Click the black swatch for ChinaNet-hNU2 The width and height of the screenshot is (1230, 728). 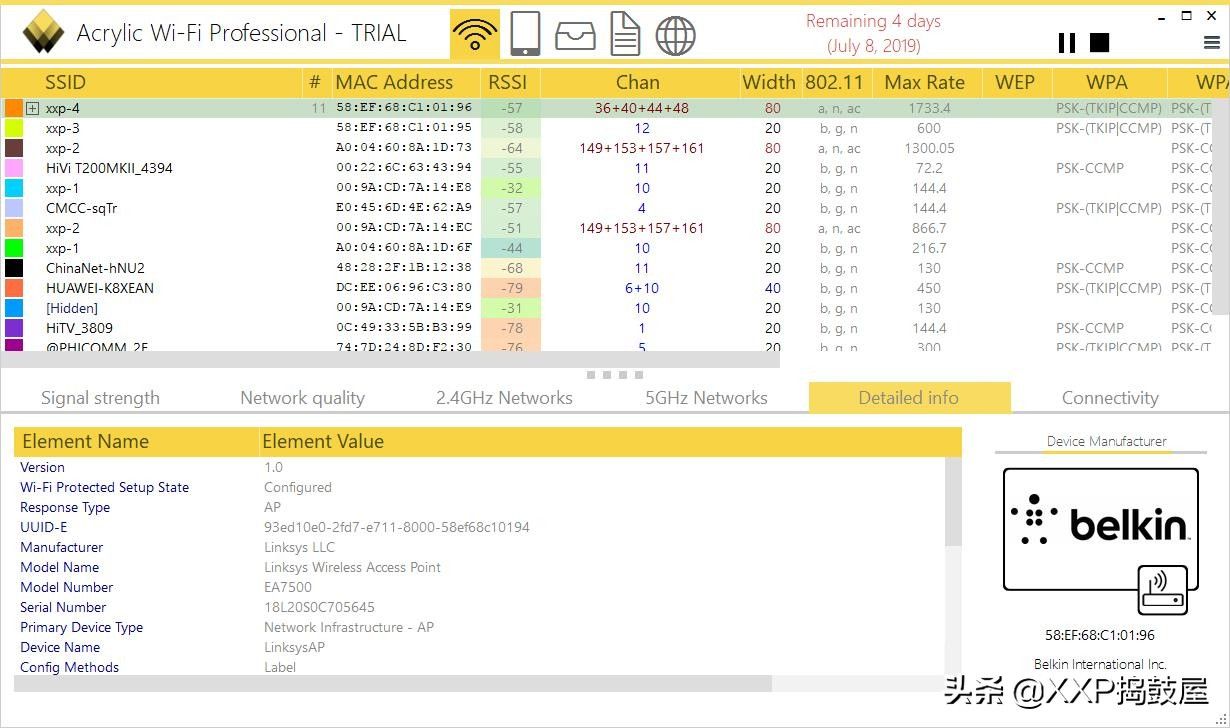(x=14, y=268)
